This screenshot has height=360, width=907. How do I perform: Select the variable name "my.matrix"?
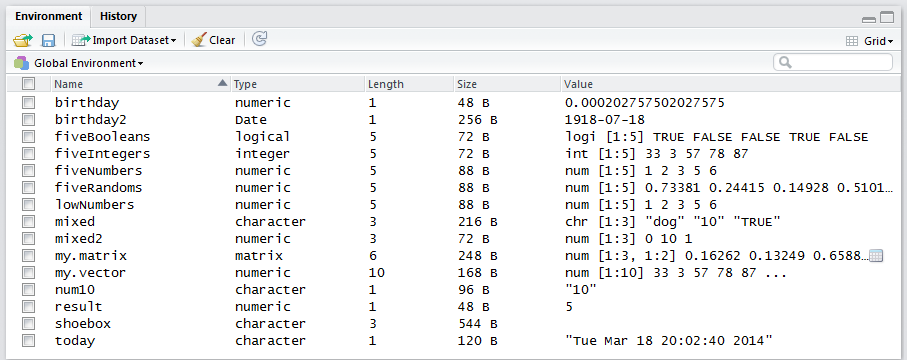(x=91, y=256)
